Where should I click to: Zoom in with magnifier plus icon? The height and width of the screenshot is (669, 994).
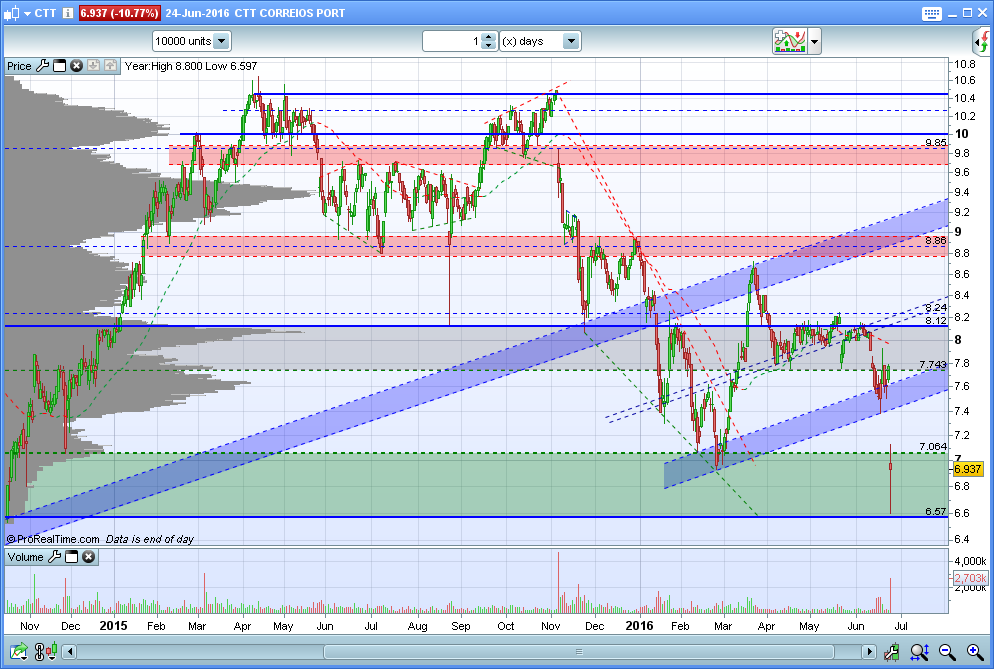(975, 651)
